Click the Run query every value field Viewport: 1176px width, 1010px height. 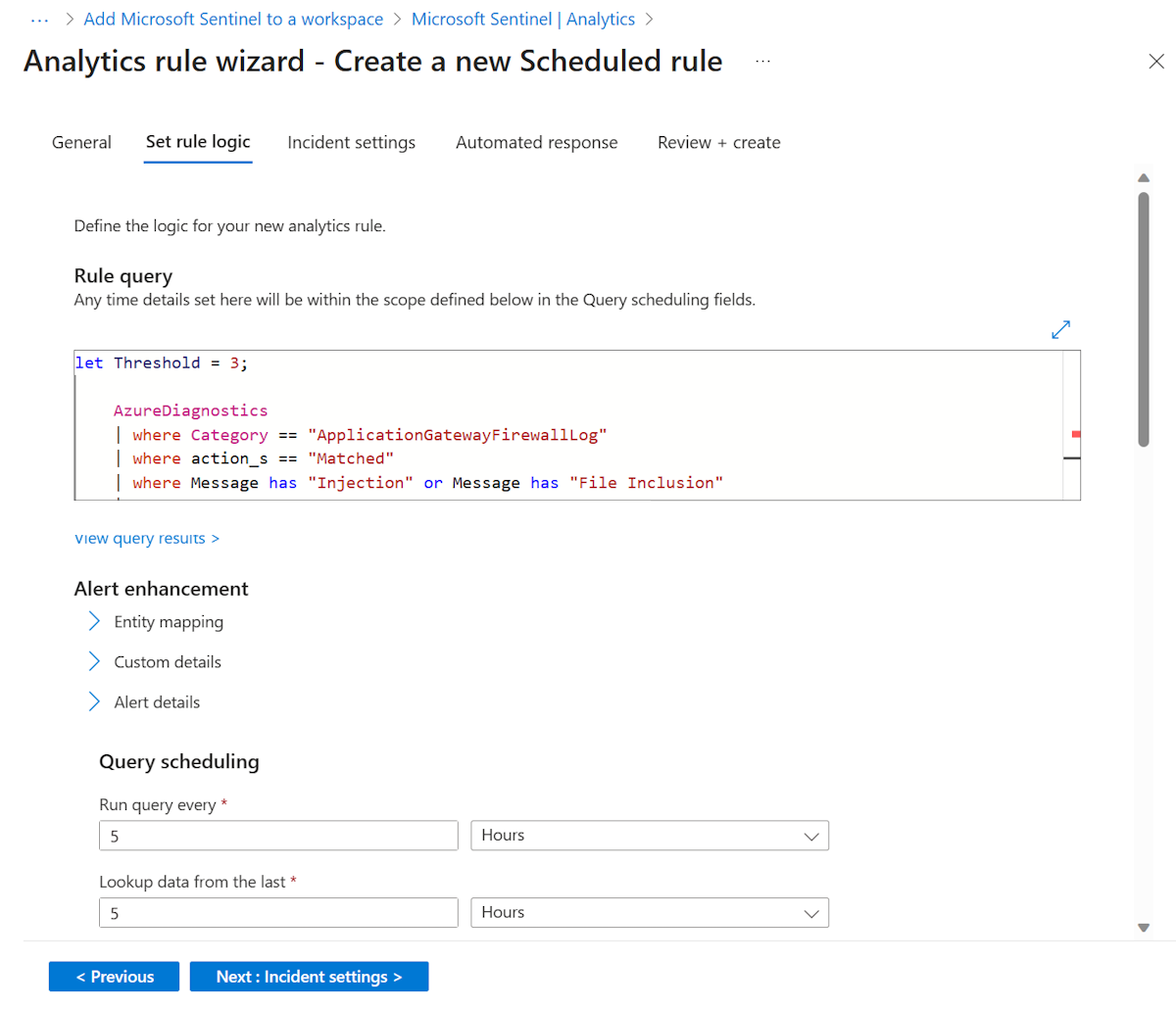tap(278, 836)
